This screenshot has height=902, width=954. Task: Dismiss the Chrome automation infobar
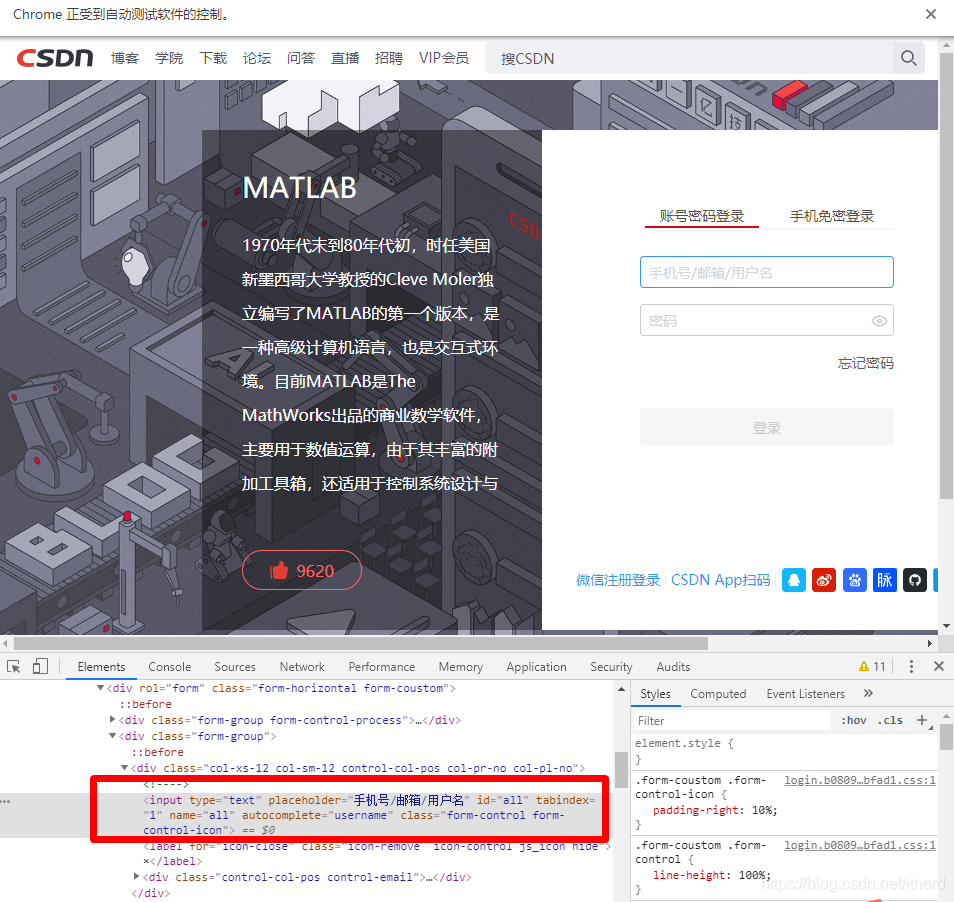coord(930,14)
